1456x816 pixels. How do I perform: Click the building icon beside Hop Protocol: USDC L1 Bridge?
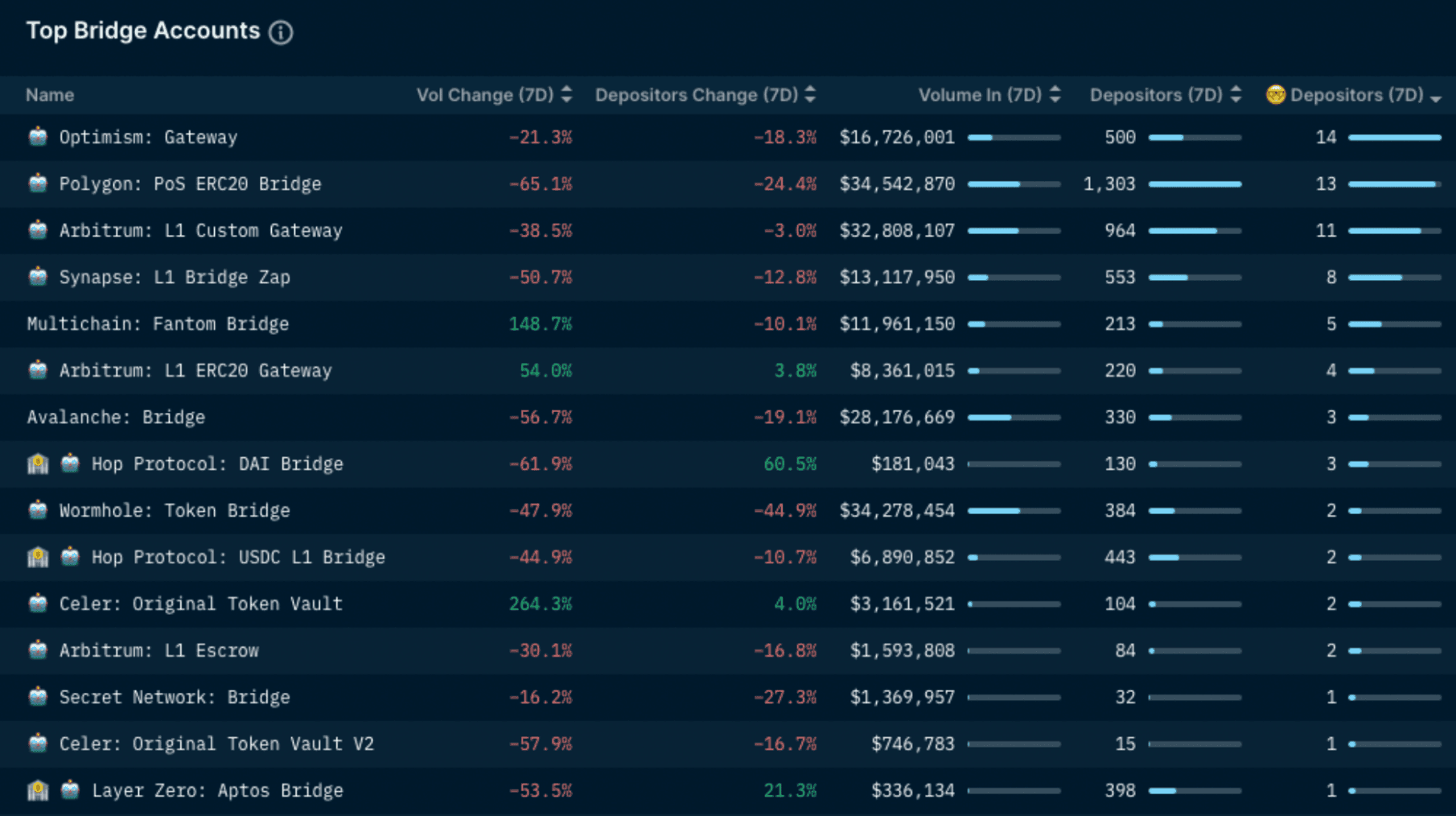[x=38, y=557]
